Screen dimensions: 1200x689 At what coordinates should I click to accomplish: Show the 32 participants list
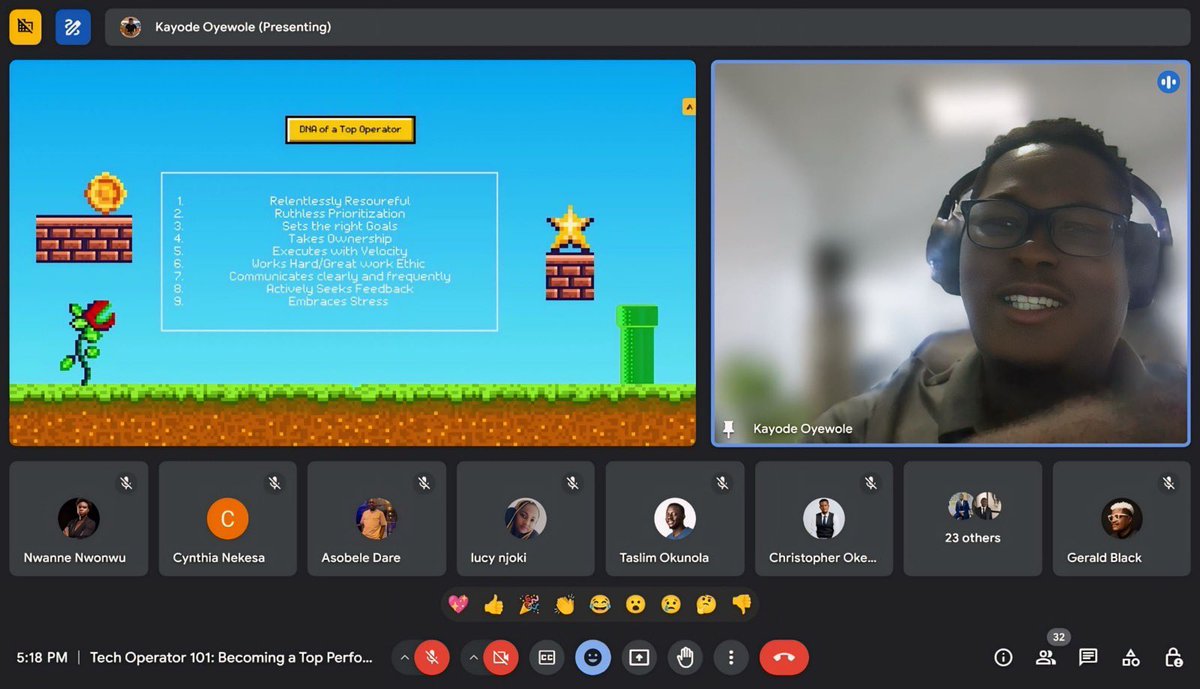[x=1046, y=657]
